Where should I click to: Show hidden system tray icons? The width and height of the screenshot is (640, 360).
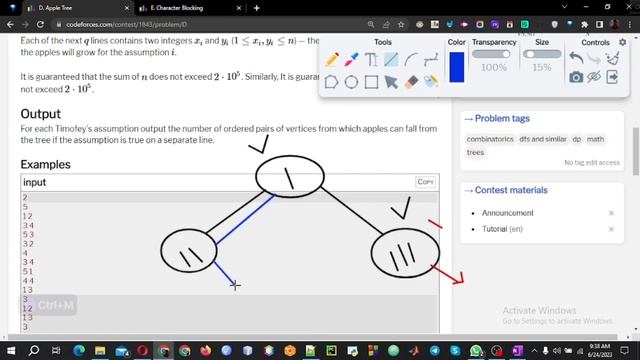(x=534, y=351)
